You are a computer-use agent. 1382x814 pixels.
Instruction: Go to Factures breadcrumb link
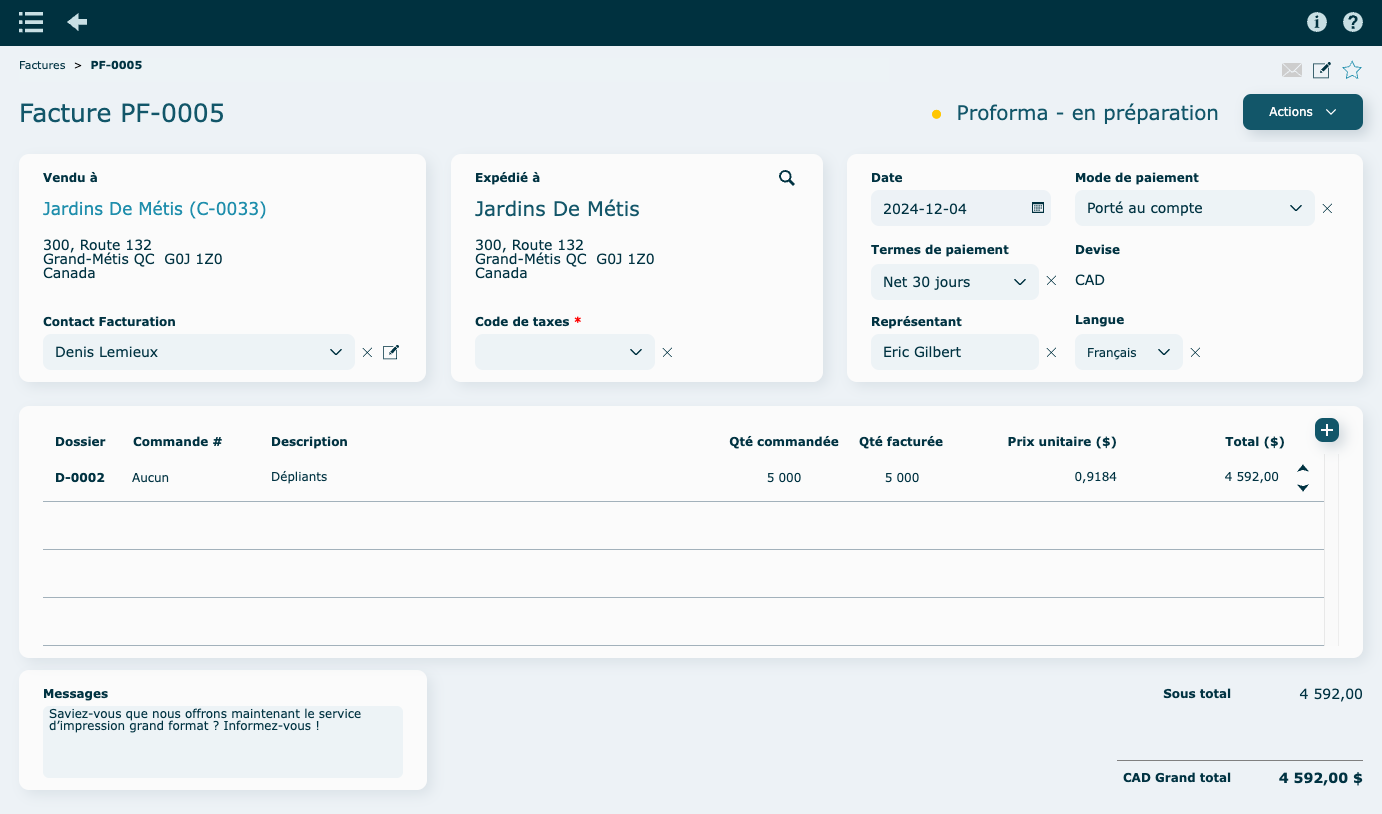click(42, 65)
